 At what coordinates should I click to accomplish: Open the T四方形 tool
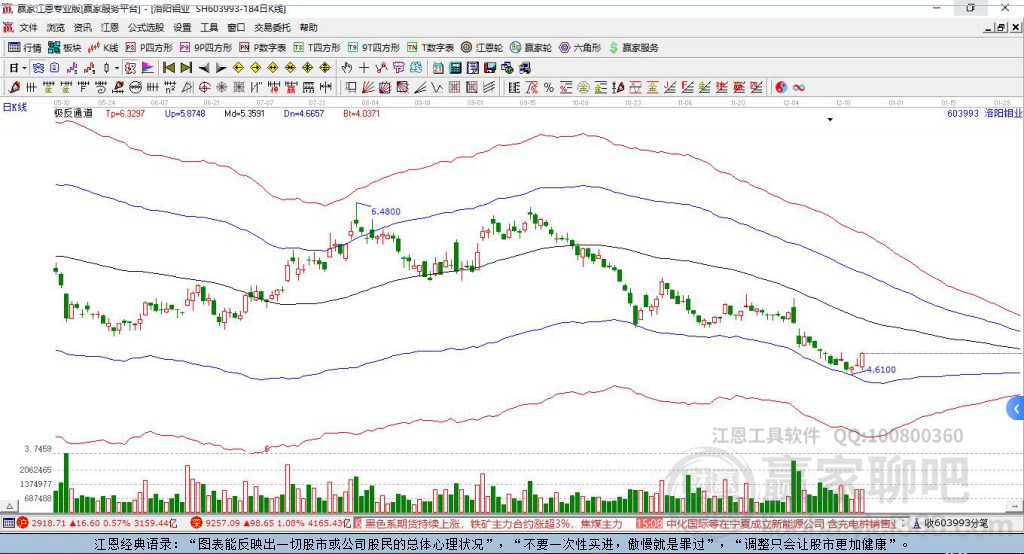317,48
